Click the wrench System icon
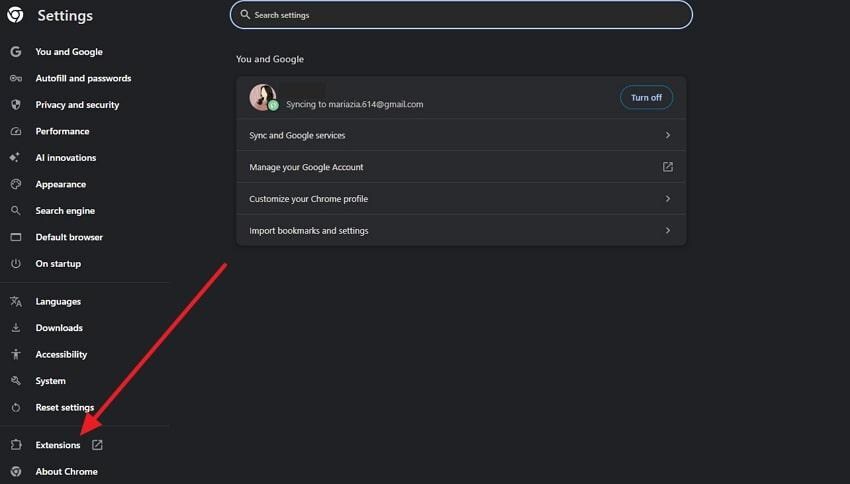Screen dimensions: 850x484 pyautogui.click(x=16, y=380)
